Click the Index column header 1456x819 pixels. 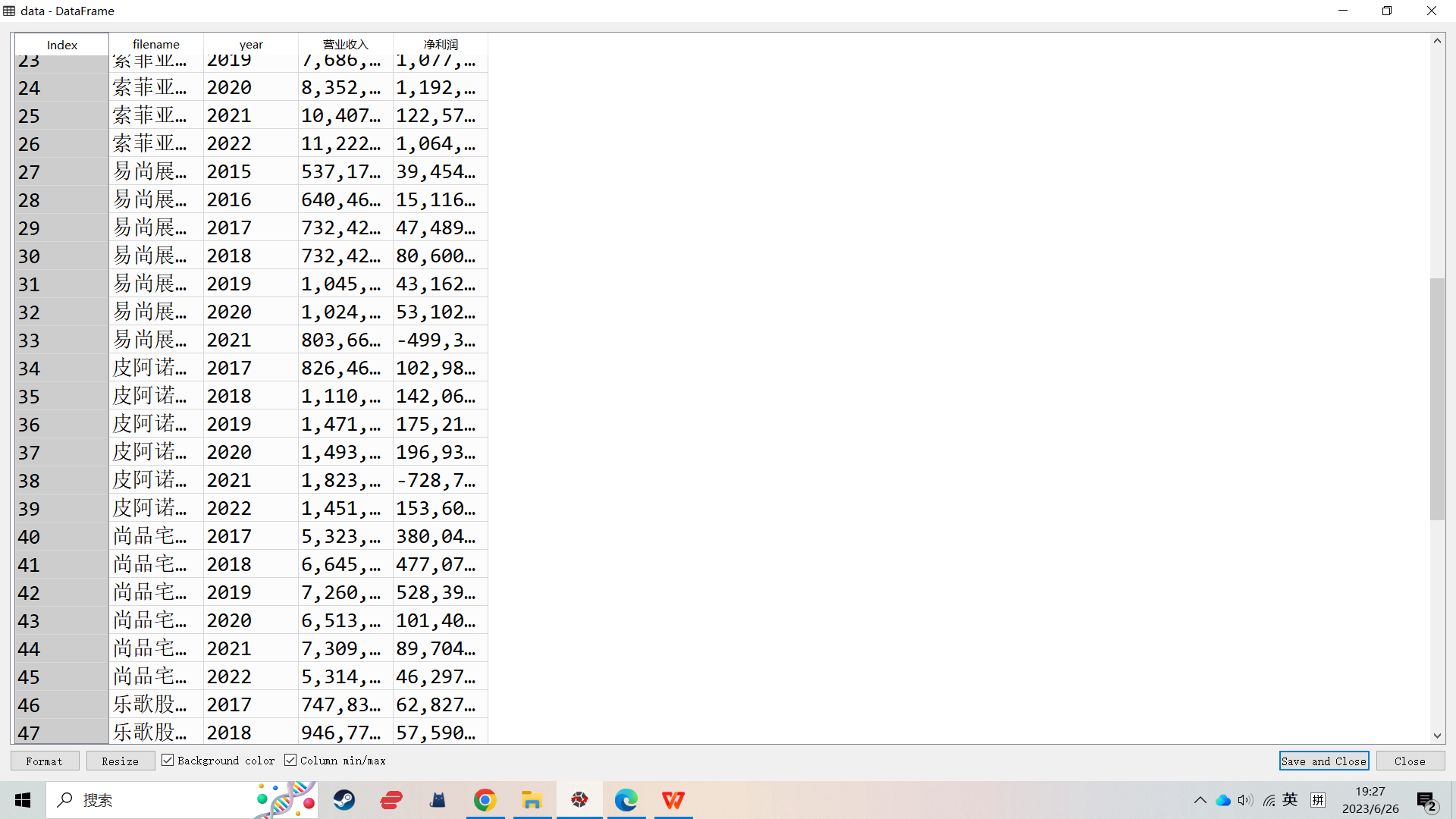coord(62,44)
